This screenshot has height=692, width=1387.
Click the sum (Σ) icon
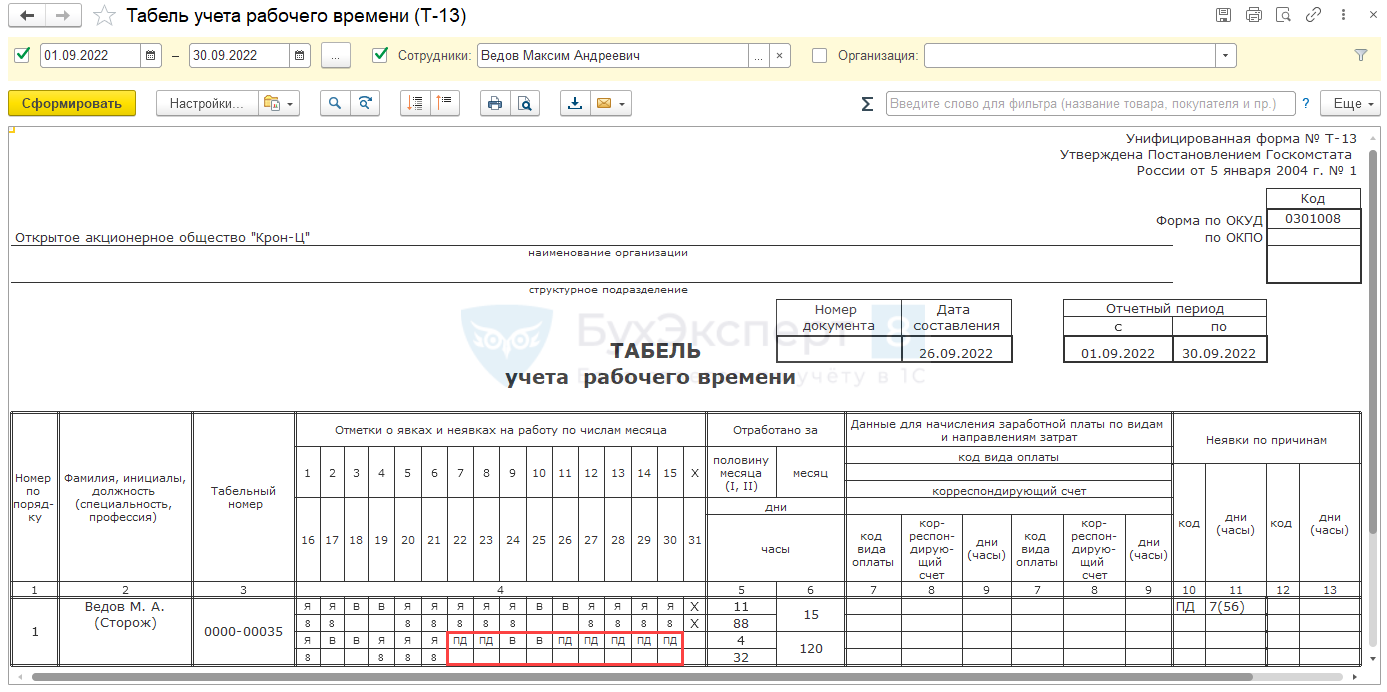[867, 104]
